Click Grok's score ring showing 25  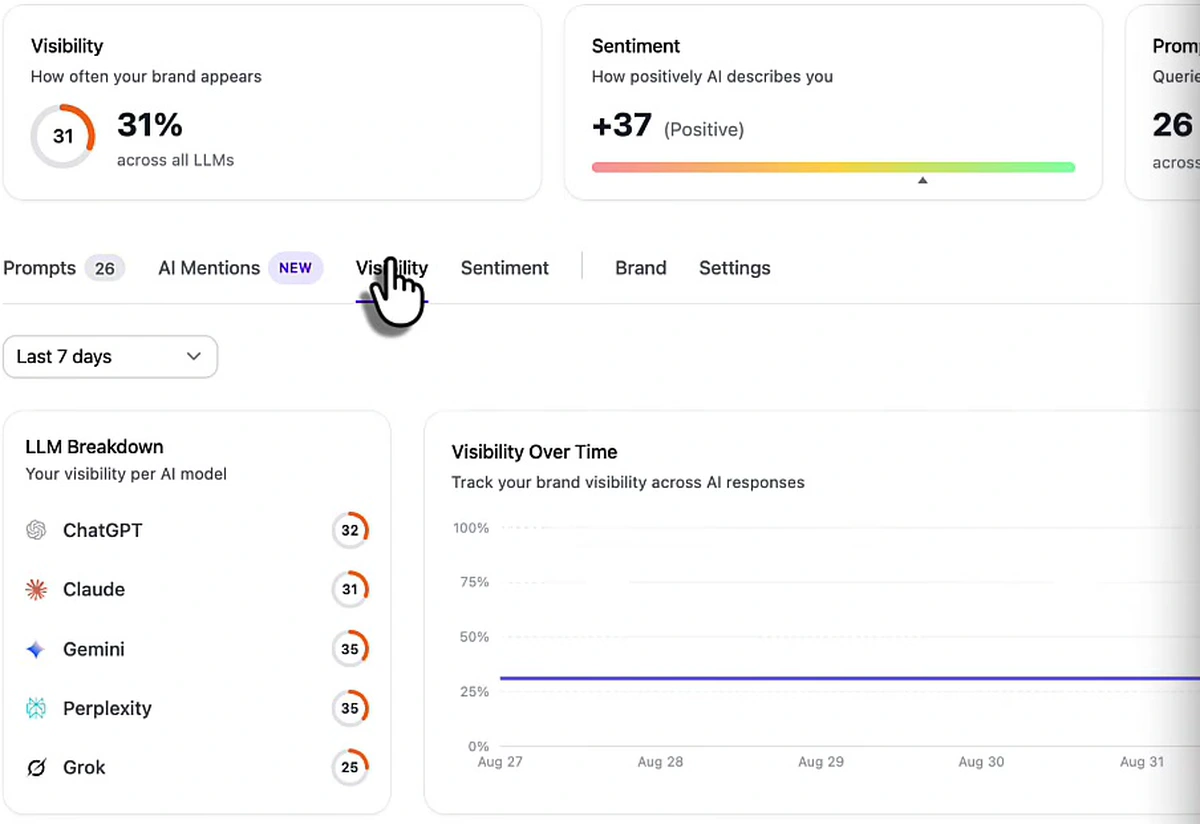pos(350,768)
